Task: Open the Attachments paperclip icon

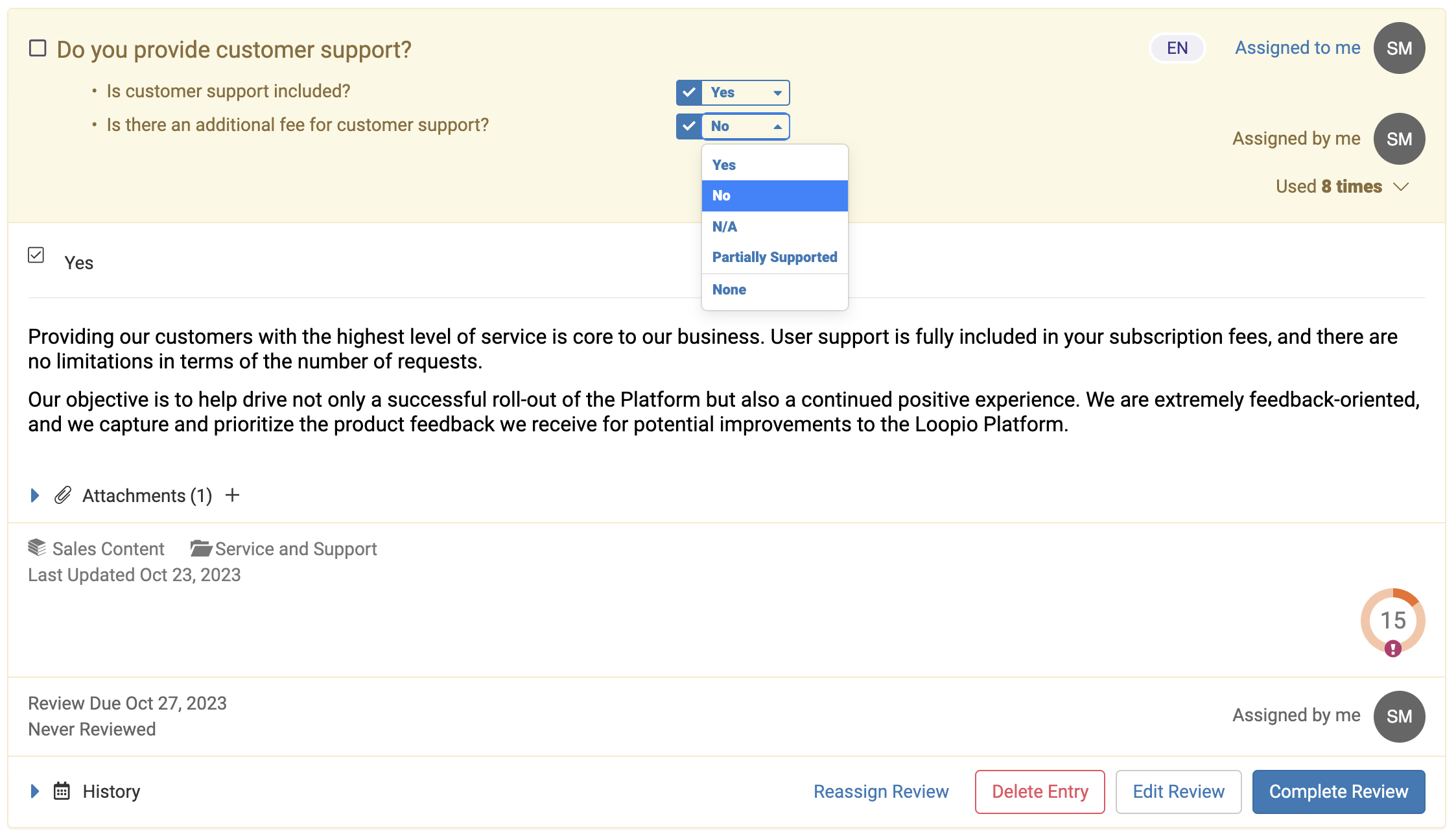Action: (x=62, y=495)
